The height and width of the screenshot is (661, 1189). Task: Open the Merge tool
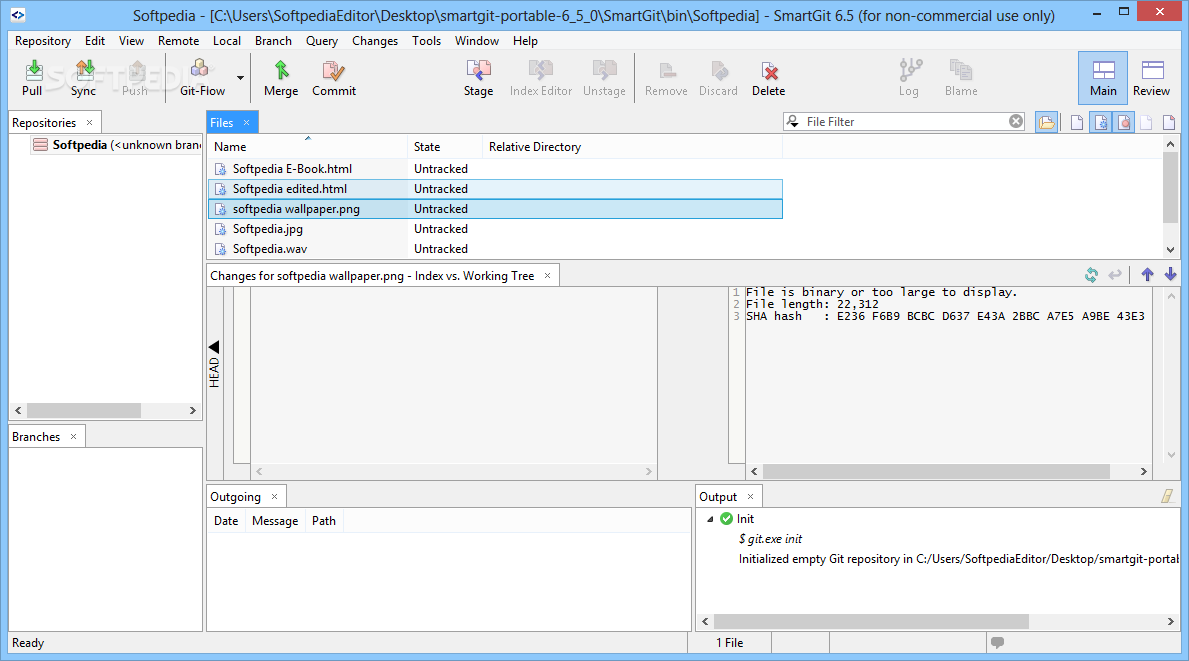point(281,78)
